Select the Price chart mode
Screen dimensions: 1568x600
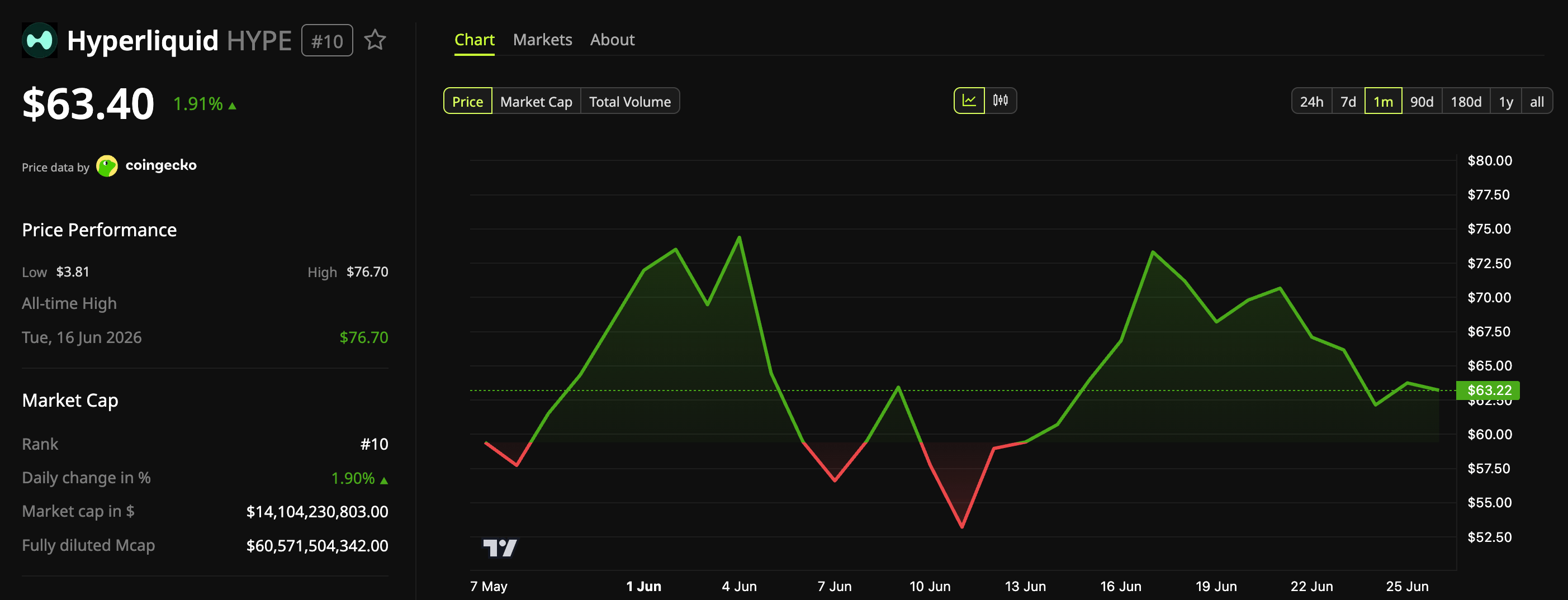pos(467,101)
